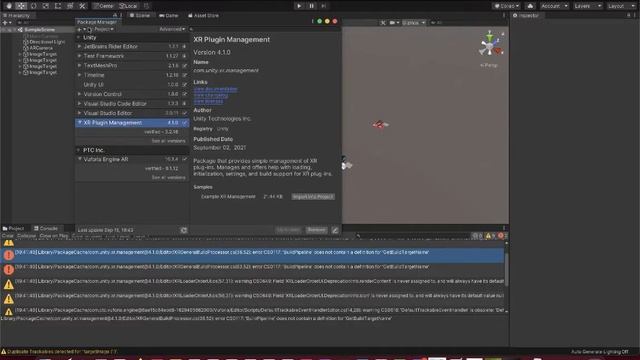Open the Advanced dropdown in Package Manager
640x360 pixels.
point(172,29)
